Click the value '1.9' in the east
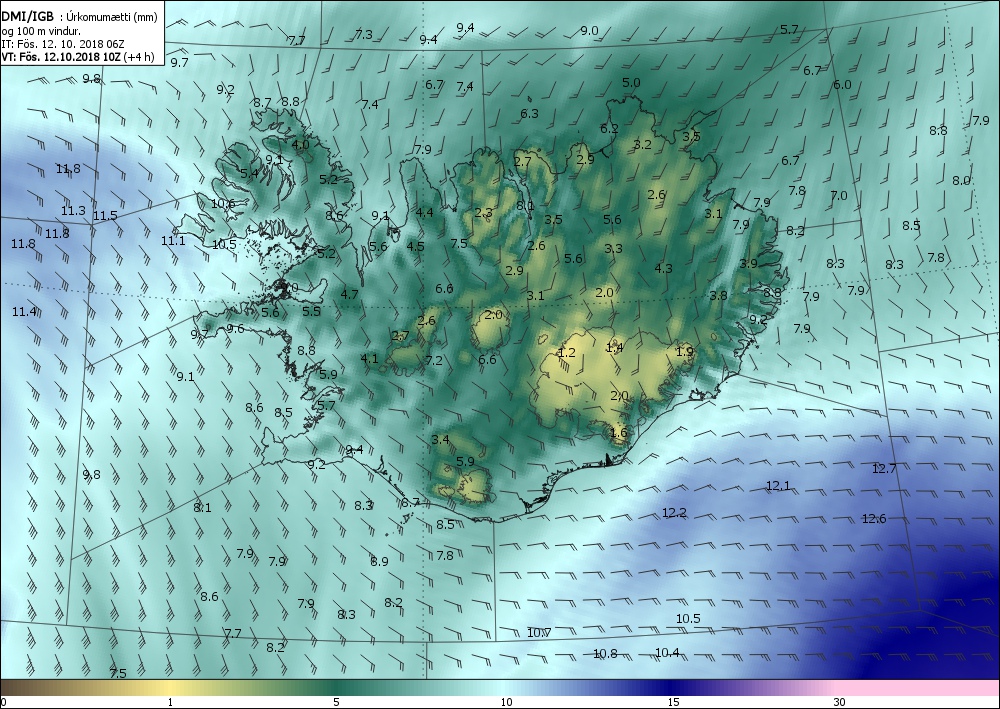 coord(684,351)
